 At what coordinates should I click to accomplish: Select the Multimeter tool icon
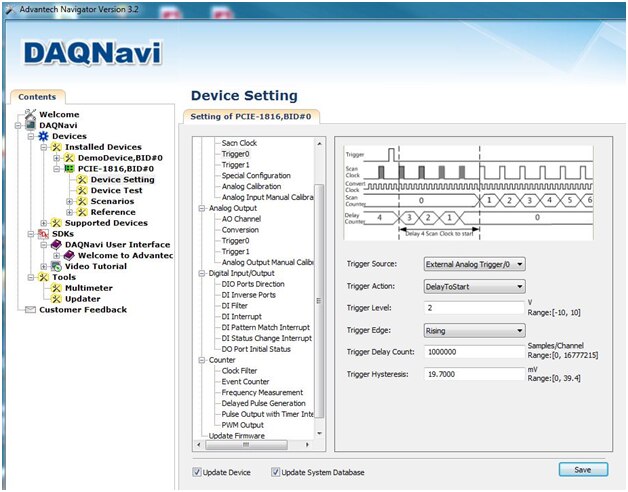click(x=56, y=288)
